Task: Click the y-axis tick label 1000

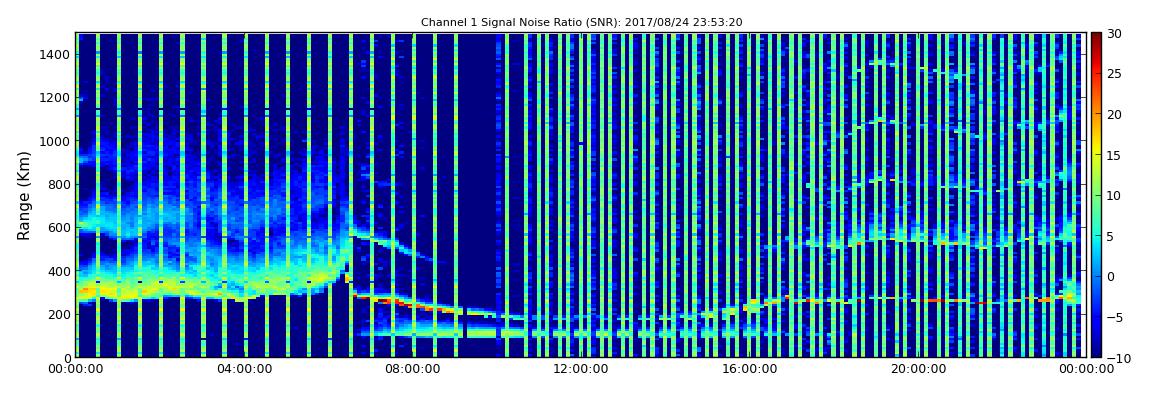Action: coord(55,142)
